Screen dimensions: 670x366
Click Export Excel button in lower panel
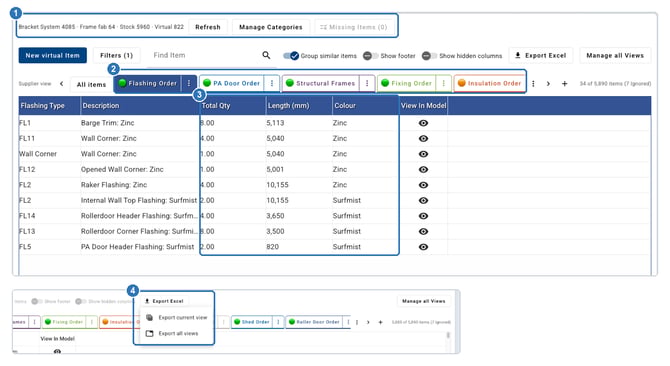(165, 301)
